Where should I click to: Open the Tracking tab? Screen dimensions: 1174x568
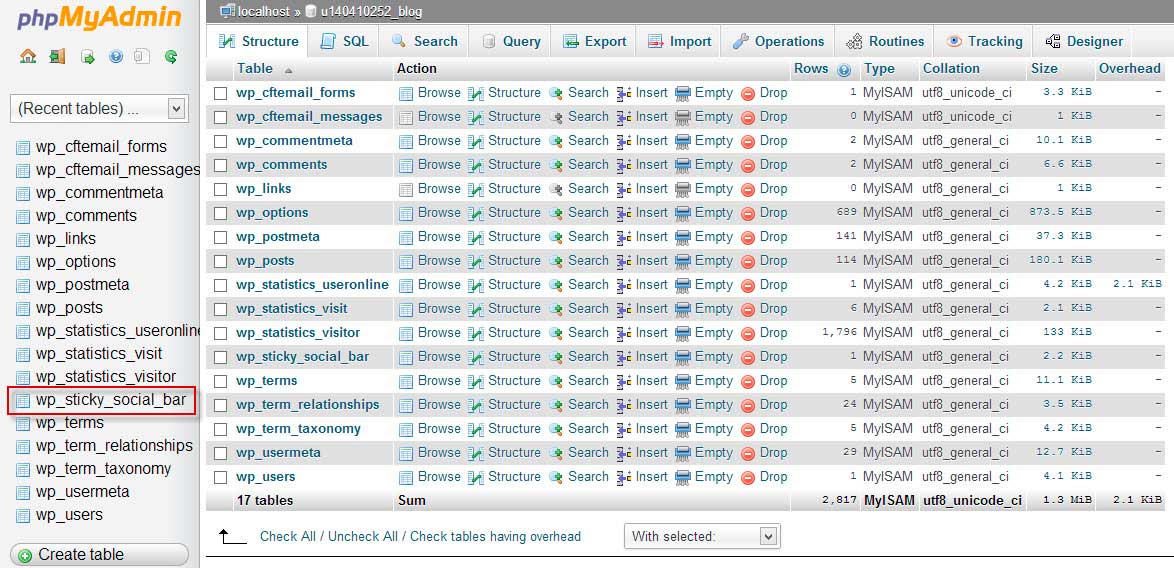(984, 42)
